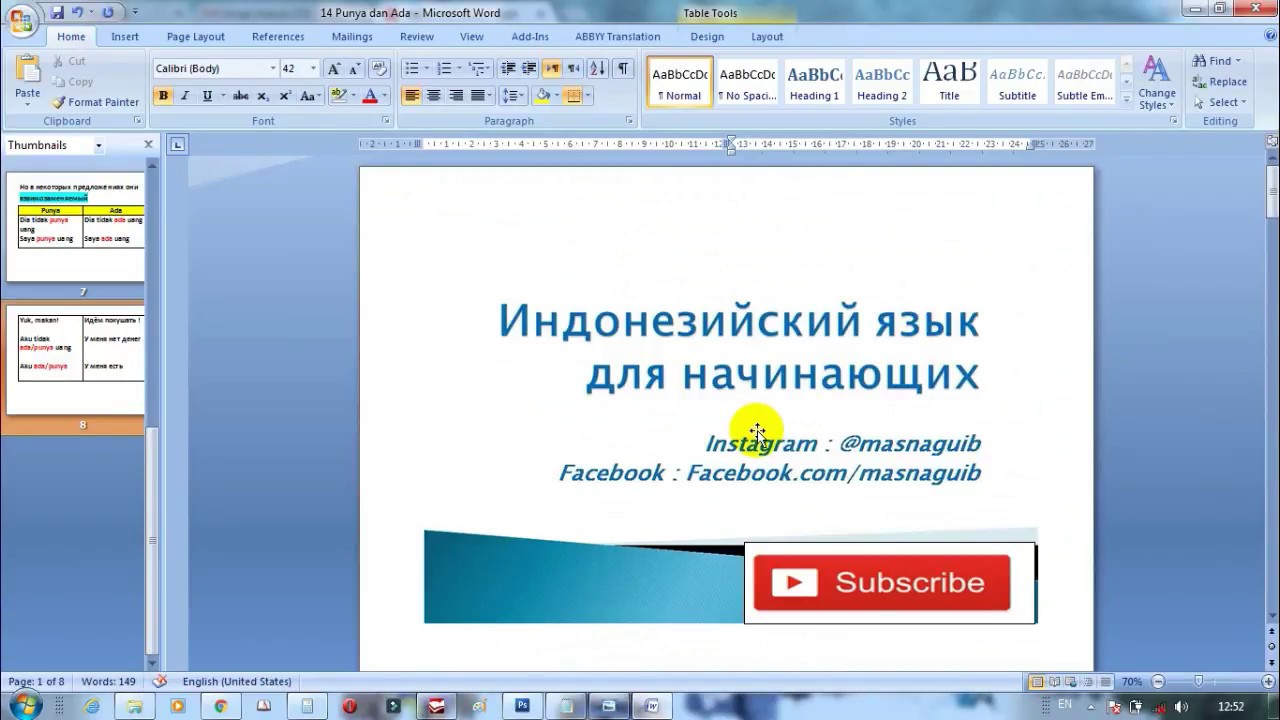
Task: Click the proofing errors icon in status bar
Action: [x=160, y=681]
